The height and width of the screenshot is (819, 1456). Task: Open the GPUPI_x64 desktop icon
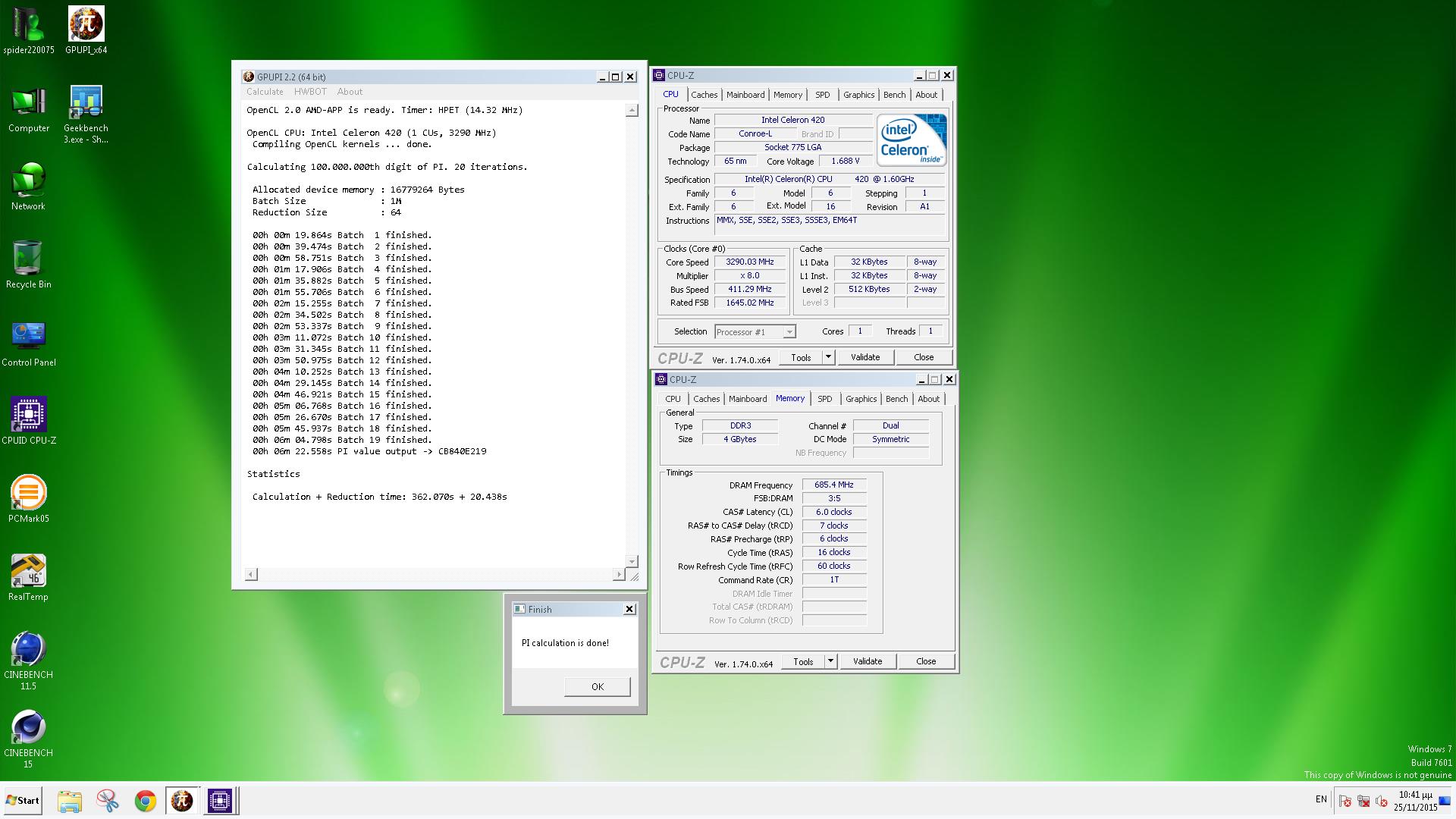86,30
